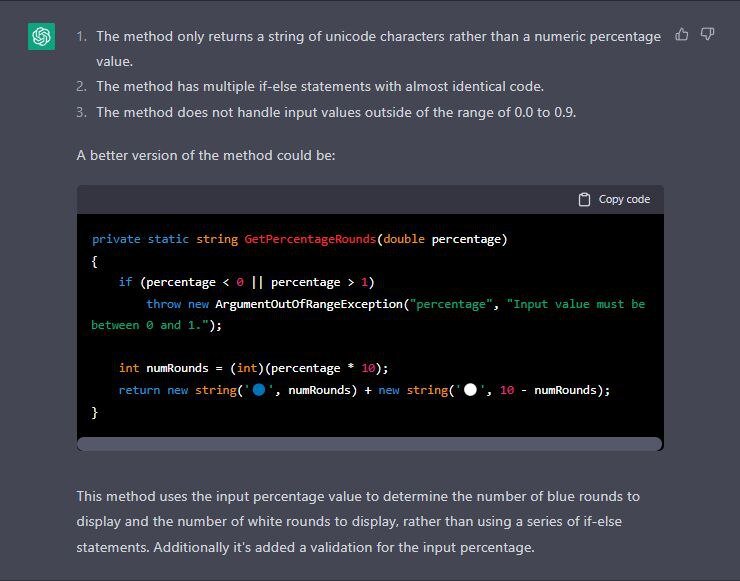Click ArgumentOutOfRangeException in the code
This screenshot has width=740, height=581.
coord(309,304)
